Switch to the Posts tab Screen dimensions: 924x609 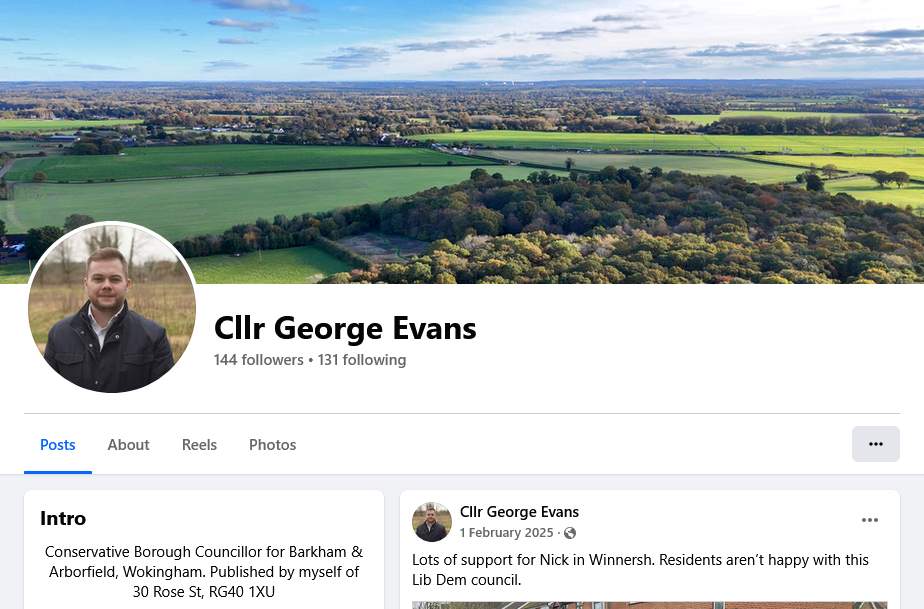tap(58, 445)
